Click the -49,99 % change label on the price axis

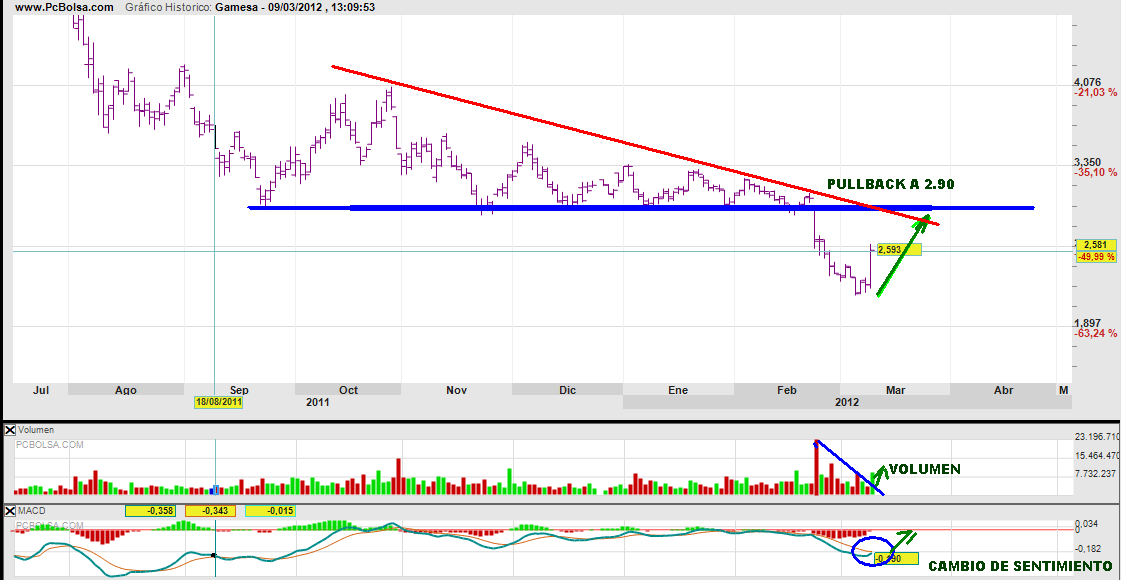[1097, 257]
